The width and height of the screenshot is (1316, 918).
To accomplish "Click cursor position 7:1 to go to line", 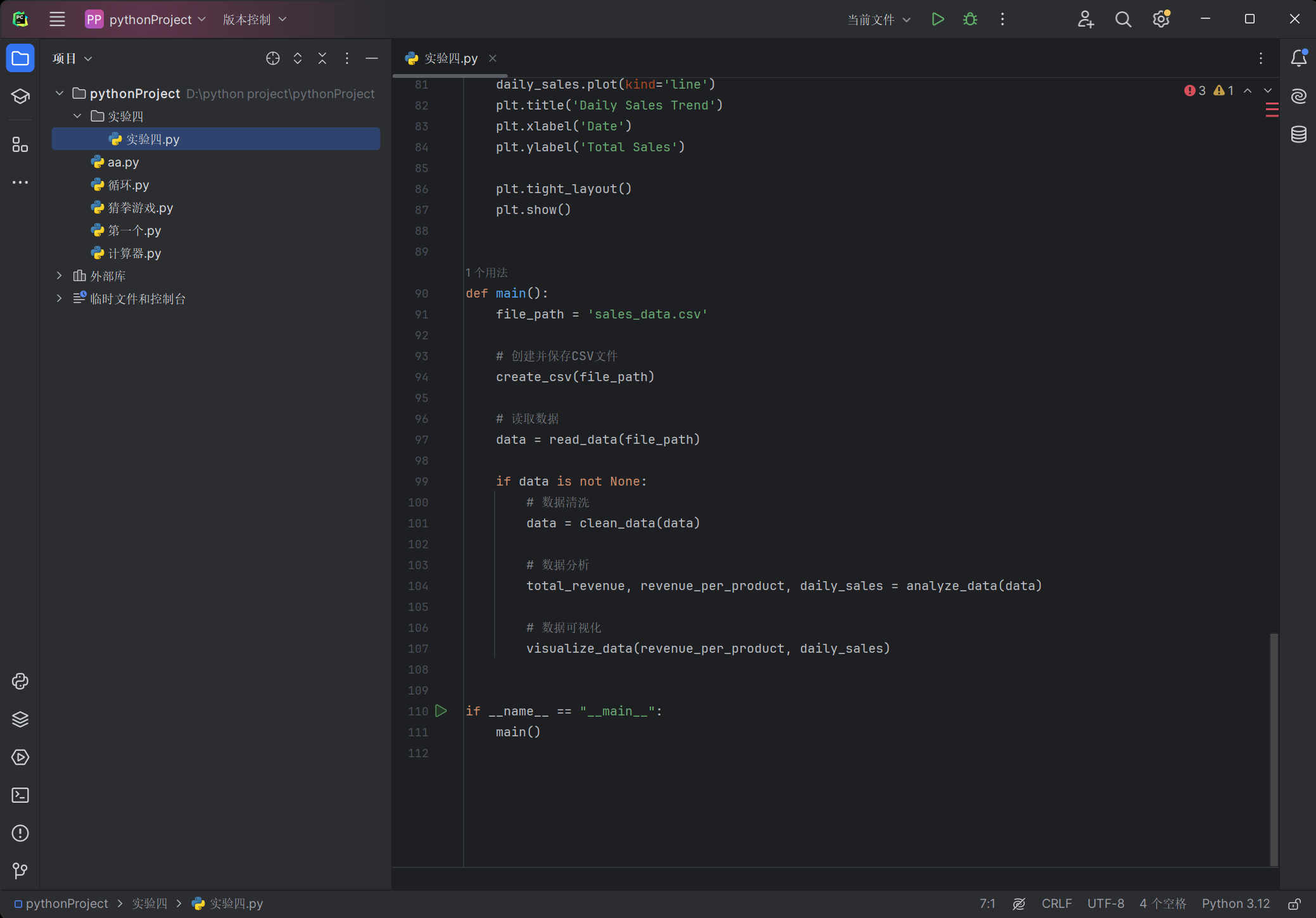I will (987, 904).
